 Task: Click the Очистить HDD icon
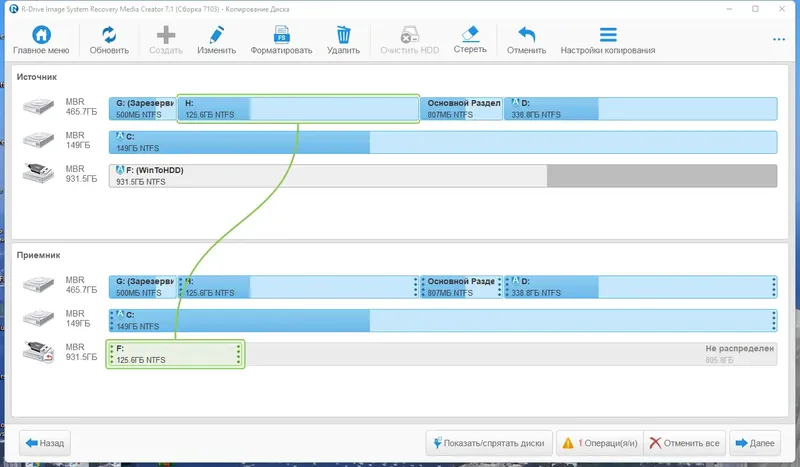point(409,35)
